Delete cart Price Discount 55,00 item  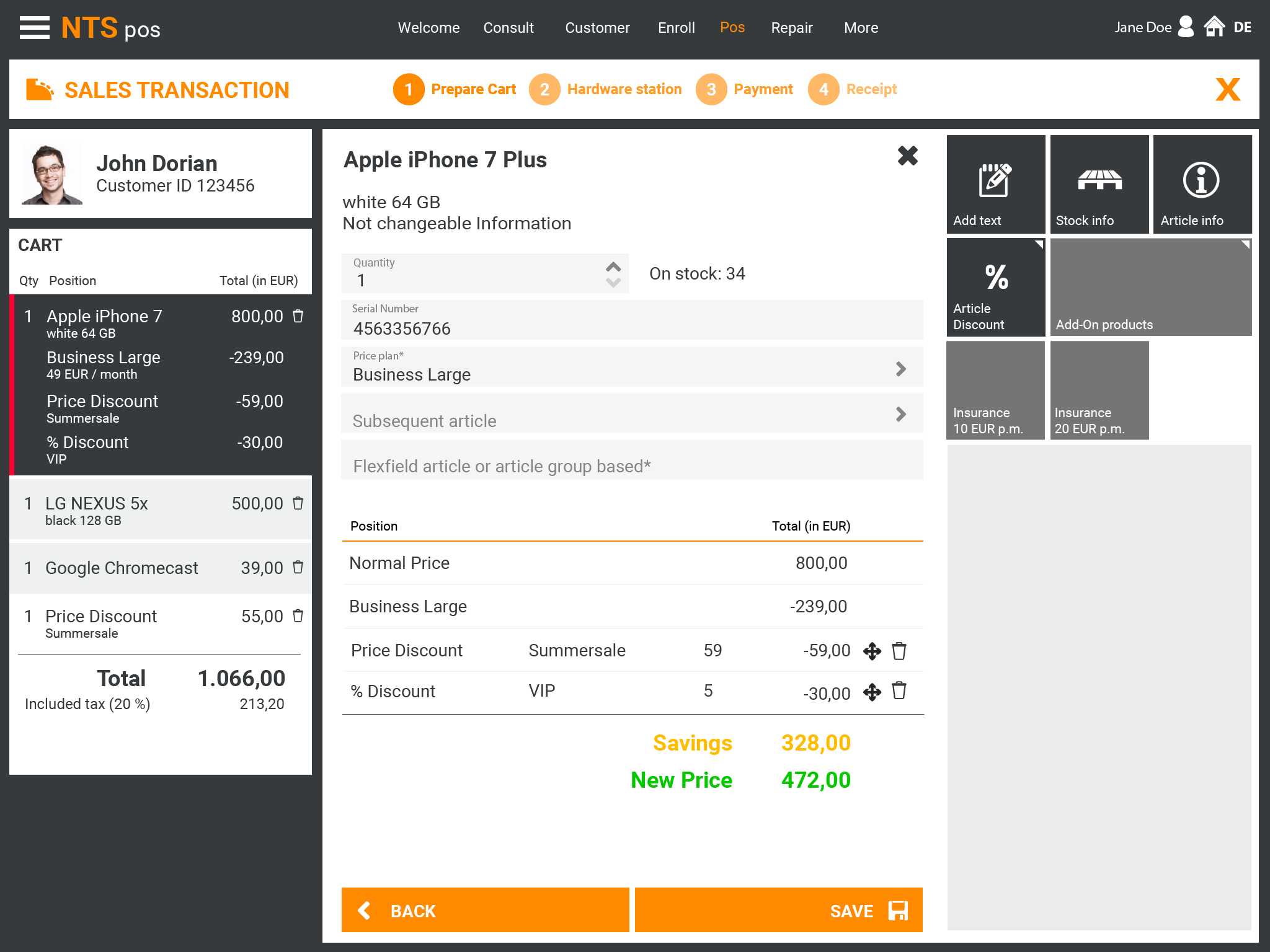(298, 616)
